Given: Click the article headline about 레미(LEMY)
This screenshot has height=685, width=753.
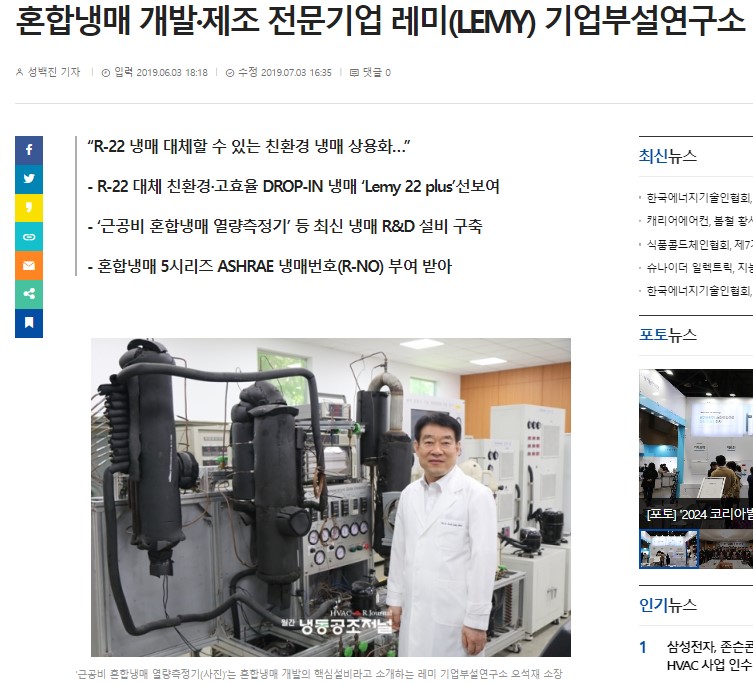Looking at the screenshot, I should (379, 20).
